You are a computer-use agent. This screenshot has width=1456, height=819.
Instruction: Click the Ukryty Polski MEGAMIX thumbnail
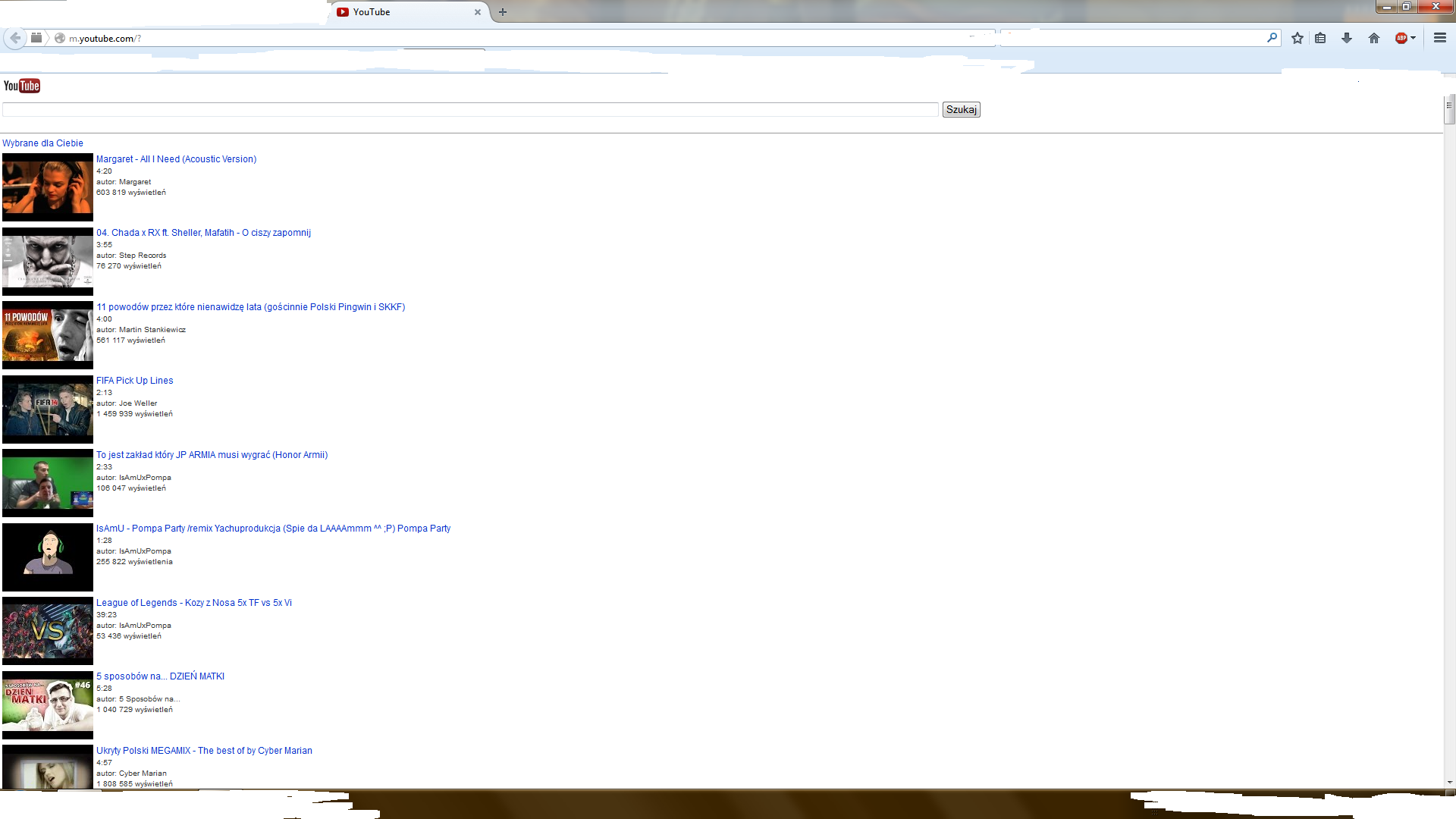tap(48, 767)
